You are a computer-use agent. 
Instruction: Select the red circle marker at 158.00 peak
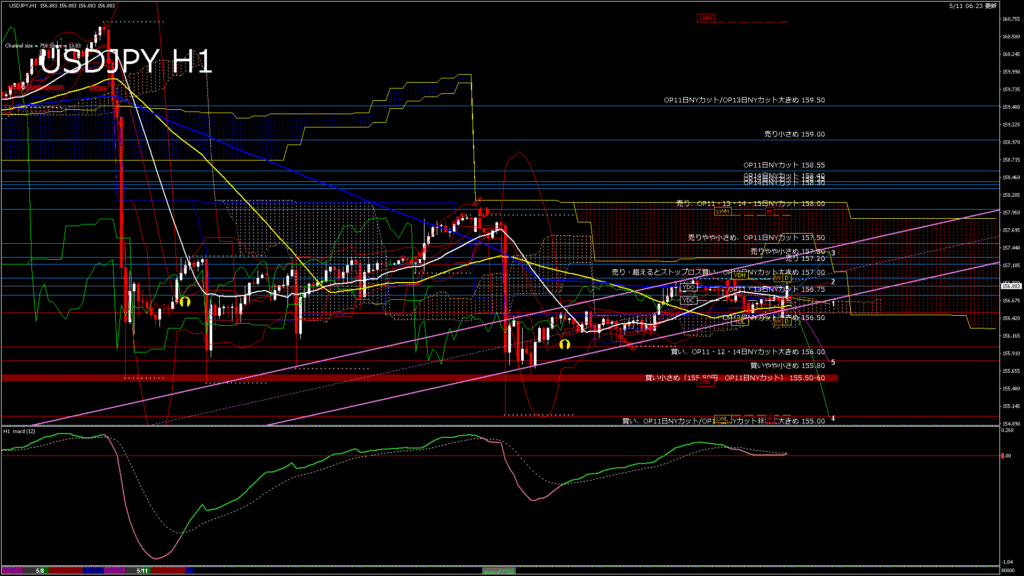484,211
